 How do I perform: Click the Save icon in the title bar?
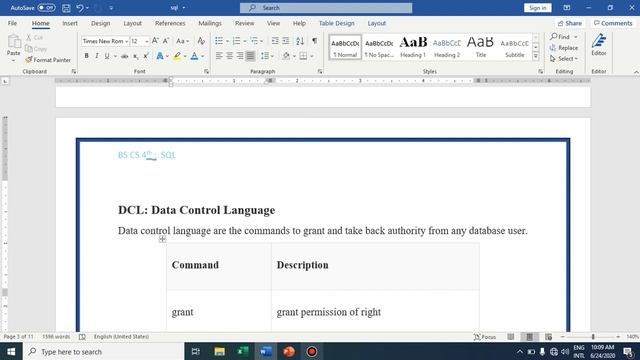[x=66, y=8]
